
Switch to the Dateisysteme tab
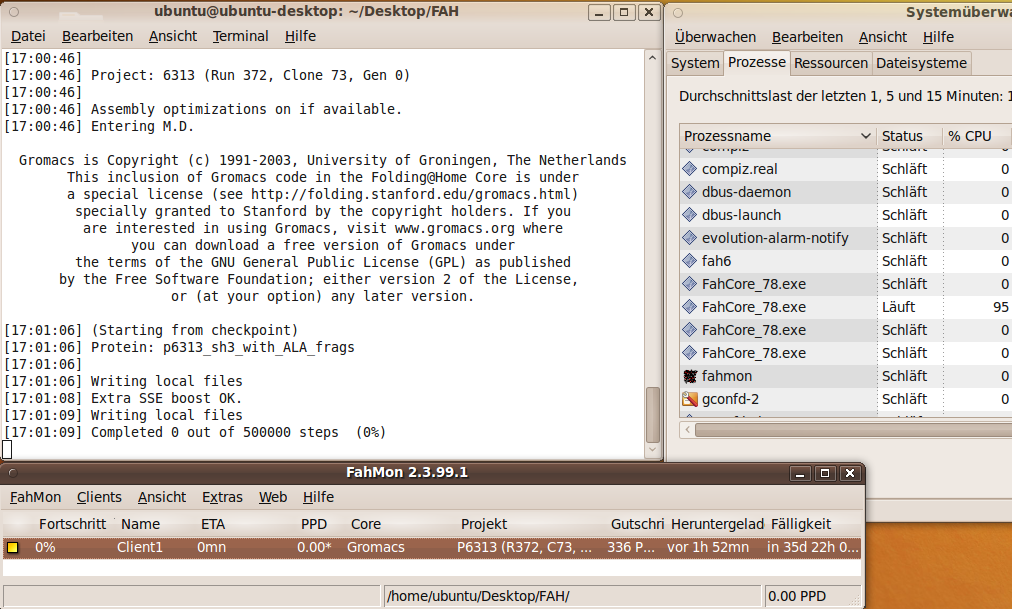pyautogui.click(x=922, y=63)
